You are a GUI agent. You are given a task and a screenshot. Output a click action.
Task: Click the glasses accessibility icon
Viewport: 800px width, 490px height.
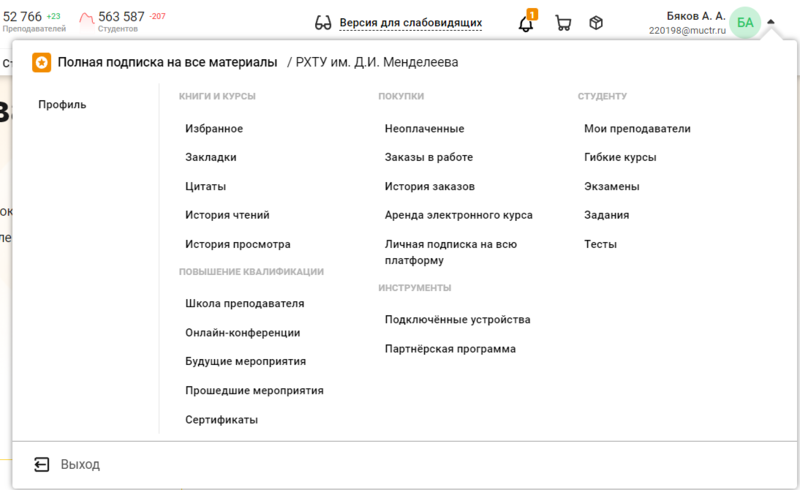[x=323, y=23]
